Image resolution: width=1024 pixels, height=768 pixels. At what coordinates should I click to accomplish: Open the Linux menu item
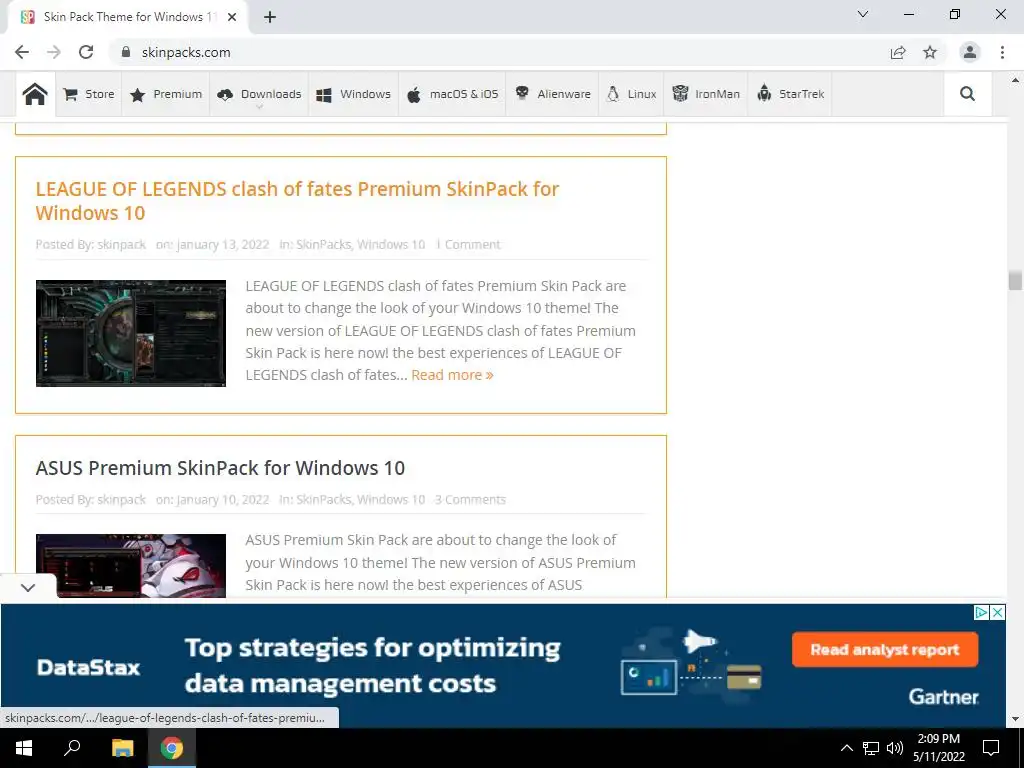click(x=632, y=94)
